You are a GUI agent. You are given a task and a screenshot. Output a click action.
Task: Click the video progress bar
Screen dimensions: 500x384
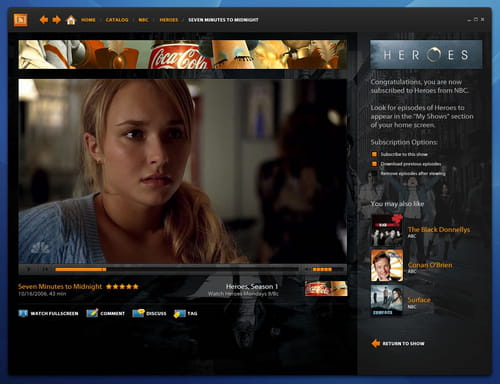click(x=177, y=269)
